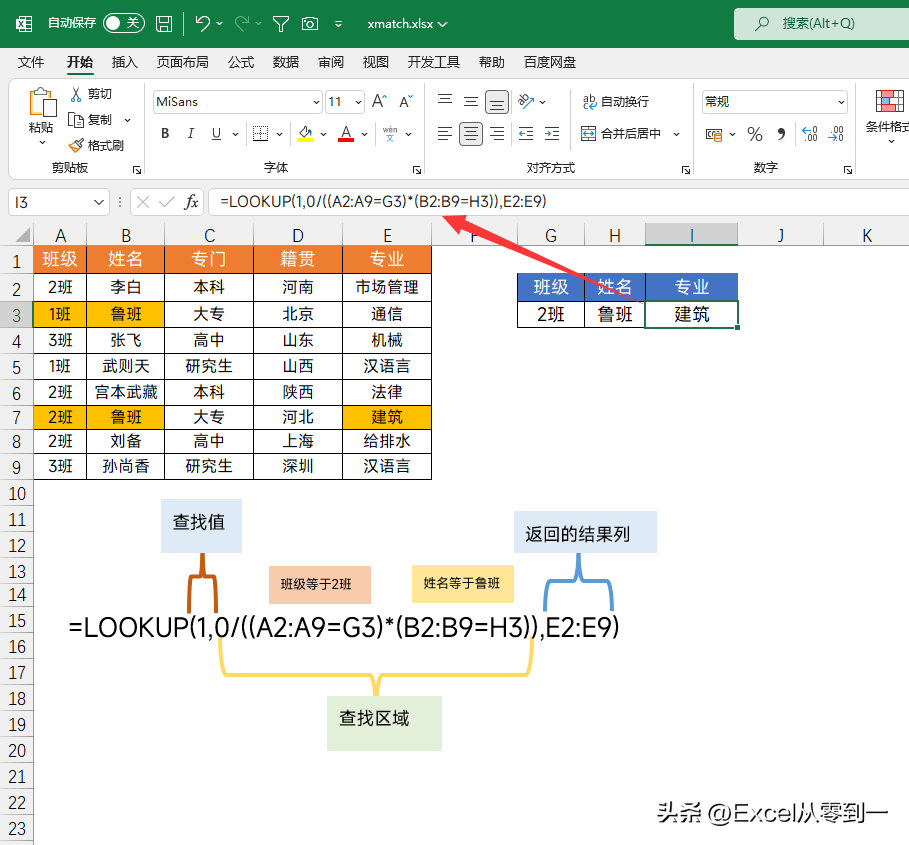
Task: Click the Undo arrow icon
Action: 202,24
